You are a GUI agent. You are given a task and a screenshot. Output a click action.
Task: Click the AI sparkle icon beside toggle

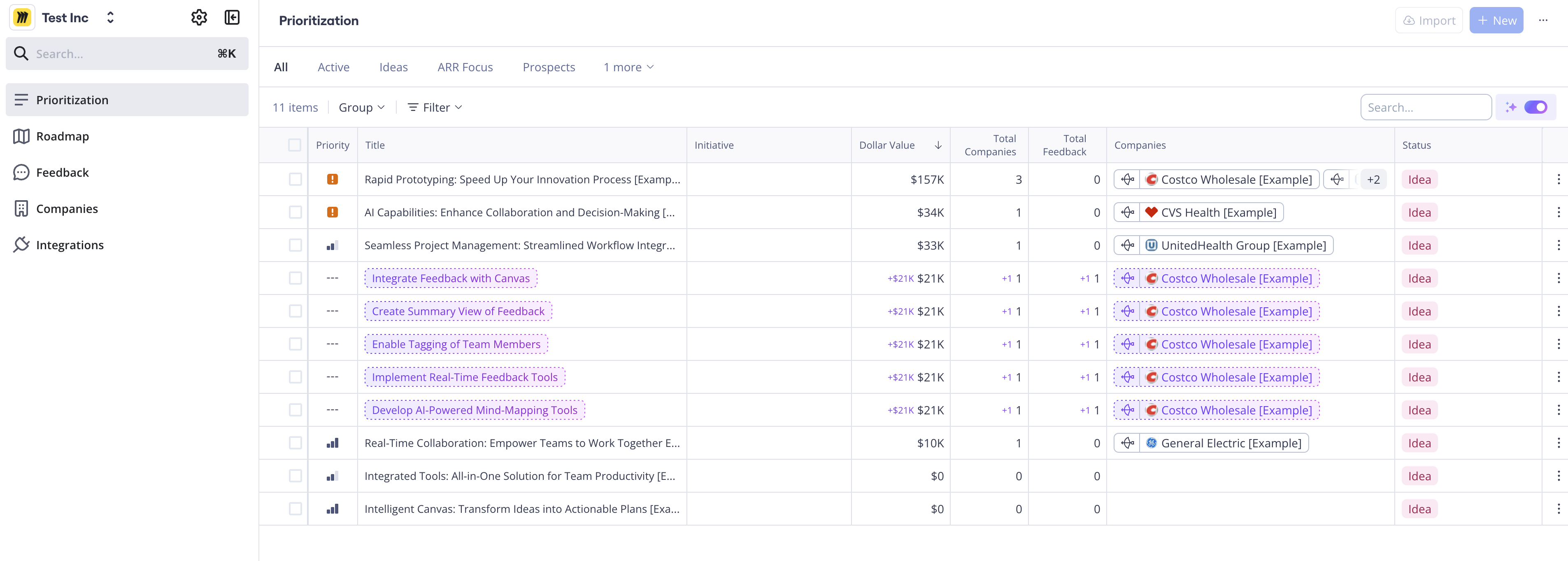pos(1511,107)
